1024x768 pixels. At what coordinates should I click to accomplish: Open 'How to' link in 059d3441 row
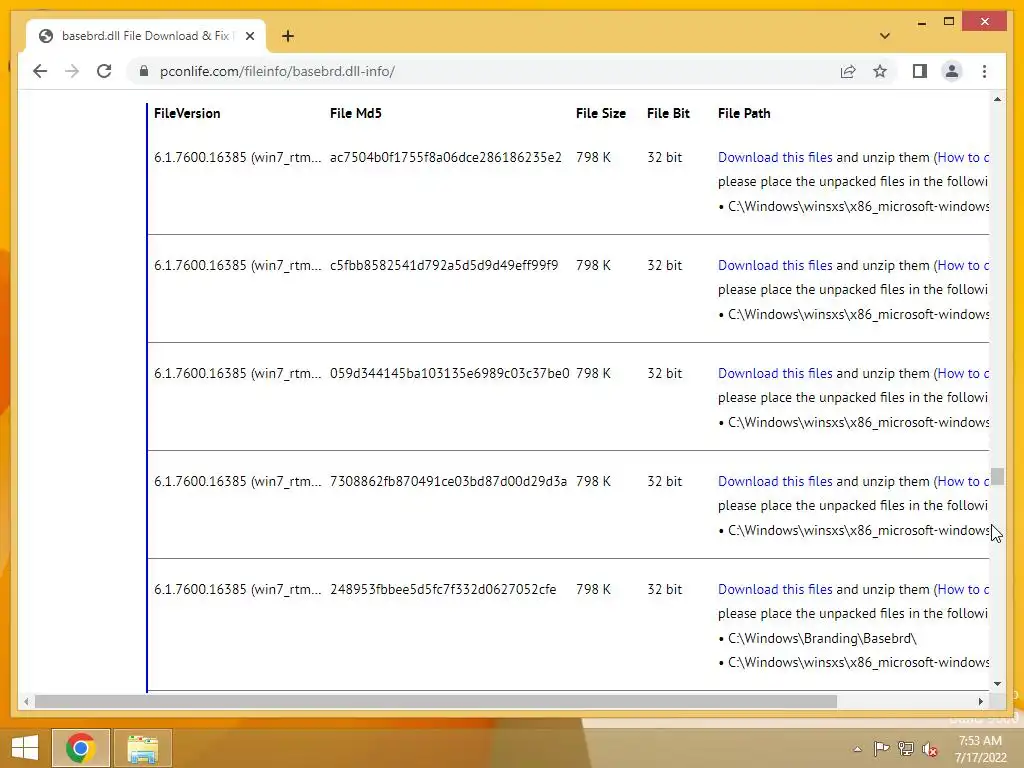pyautogui.click(x=963, y=373)
